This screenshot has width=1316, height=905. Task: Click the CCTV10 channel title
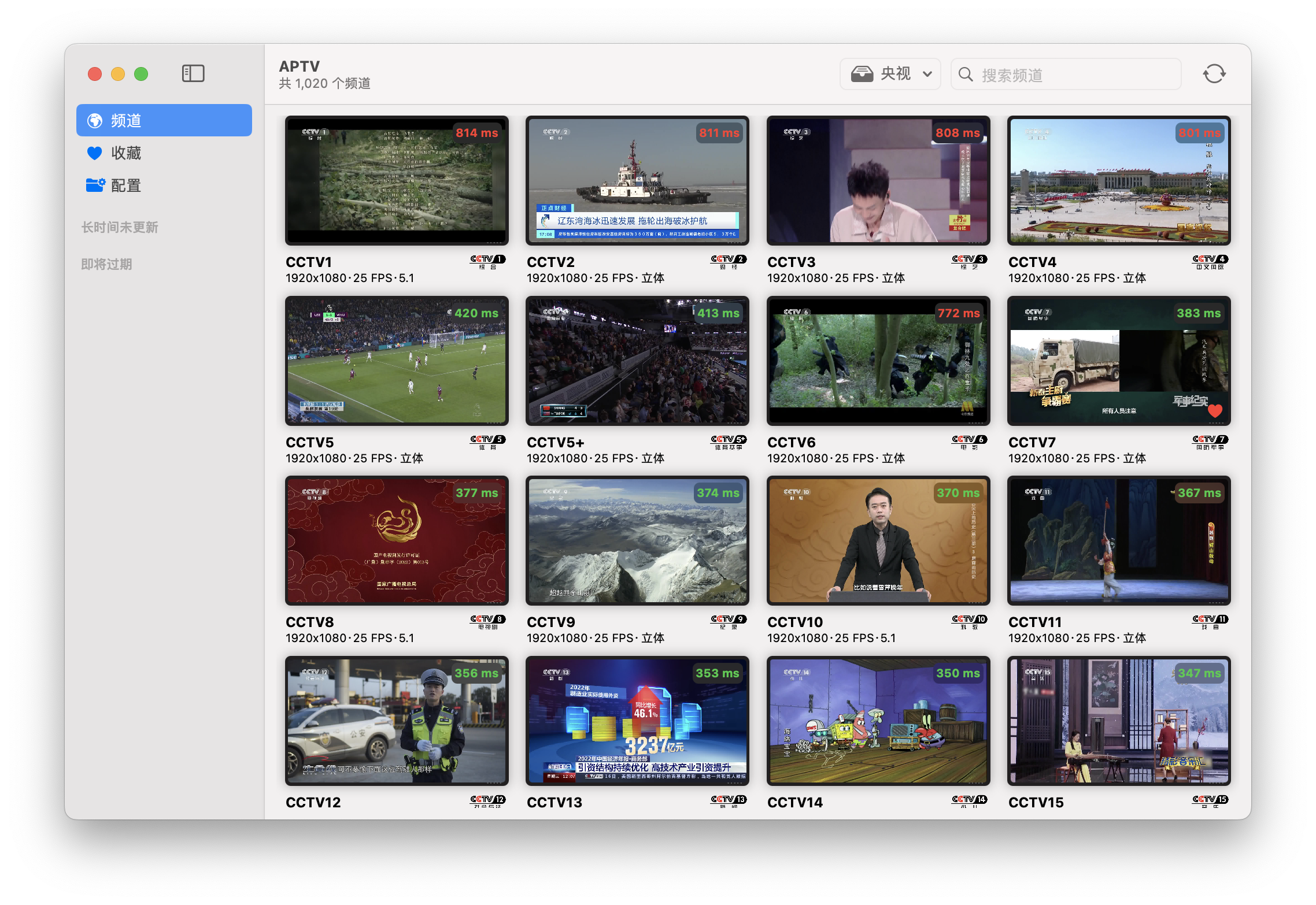pos(795,622)
